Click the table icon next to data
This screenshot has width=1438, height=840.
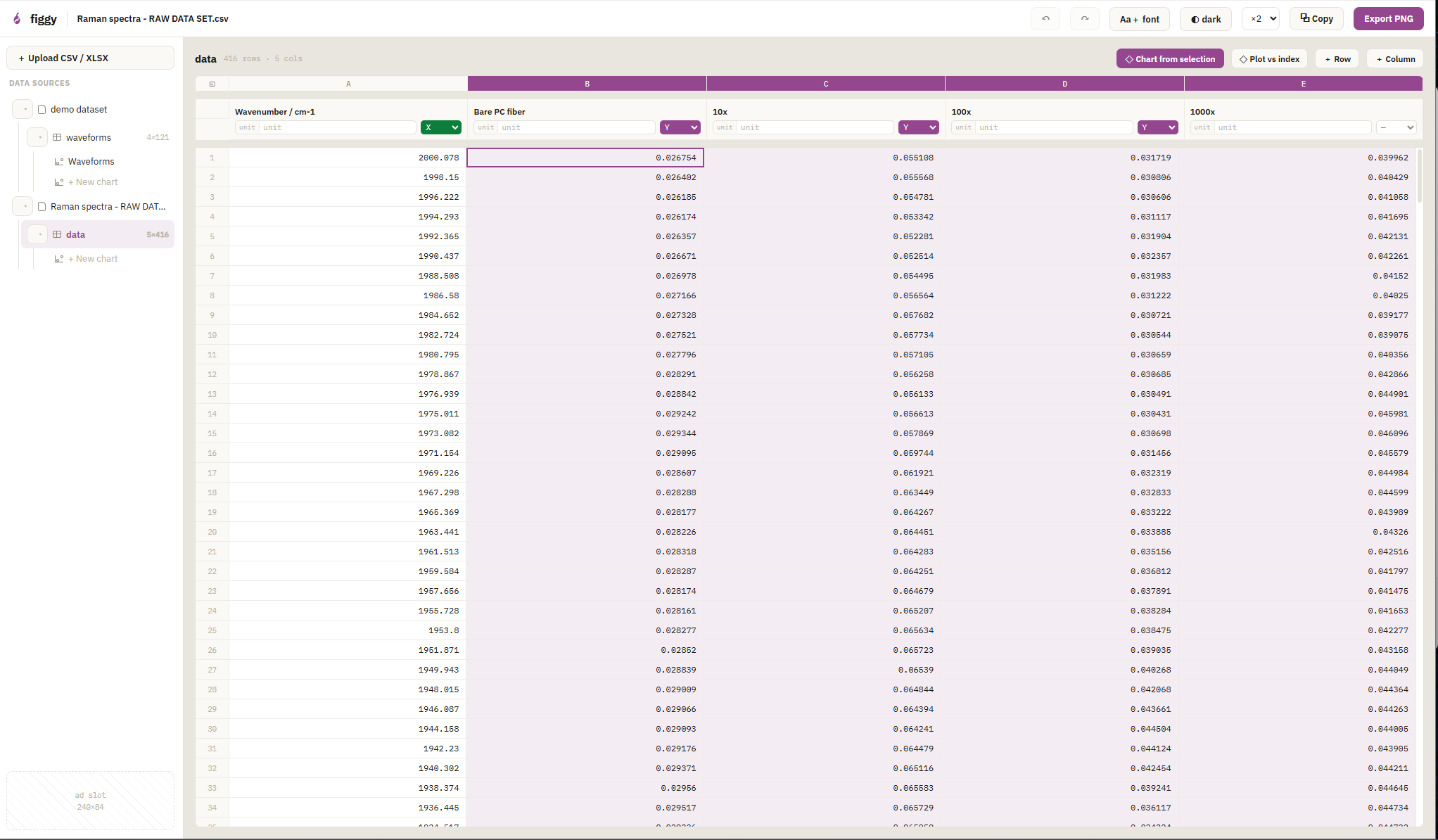(57, 234)
